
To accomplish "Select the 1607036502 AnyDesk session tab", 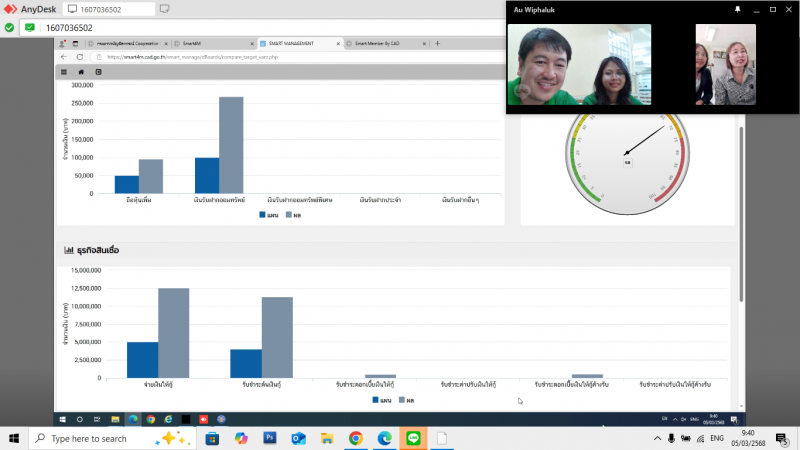I will [x=109, y=9].
